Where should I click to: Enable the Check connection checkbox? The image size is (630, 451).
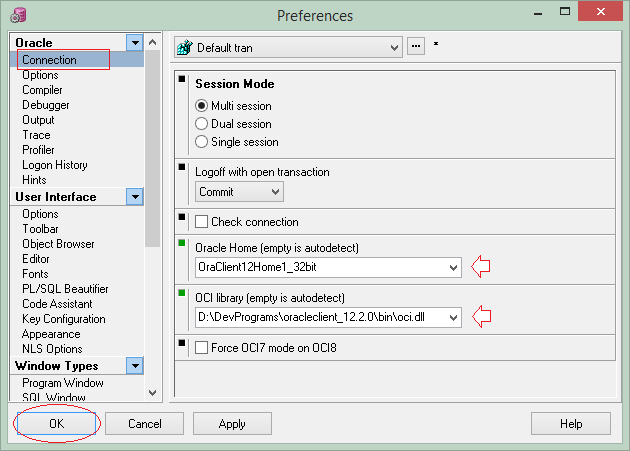point(201,221)
